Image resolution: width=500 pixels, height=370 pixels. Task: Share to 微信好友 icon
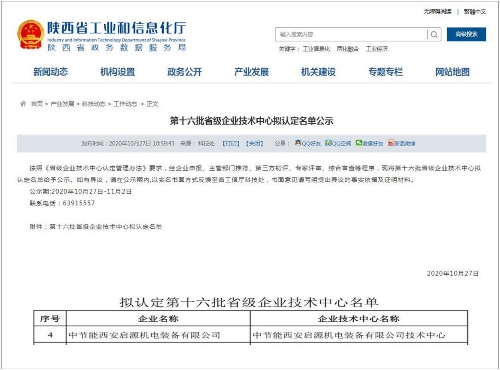coord(359,143)
